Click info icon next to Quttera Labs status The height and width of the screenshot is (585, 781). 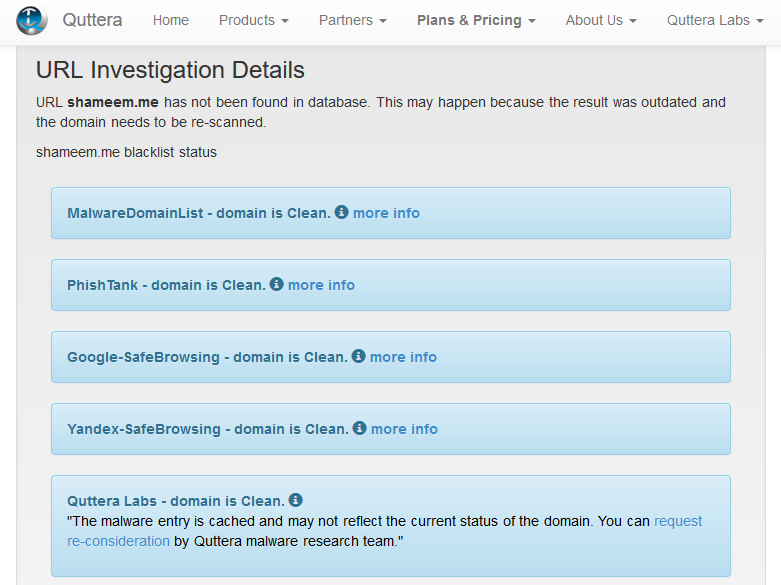(295, 500)
